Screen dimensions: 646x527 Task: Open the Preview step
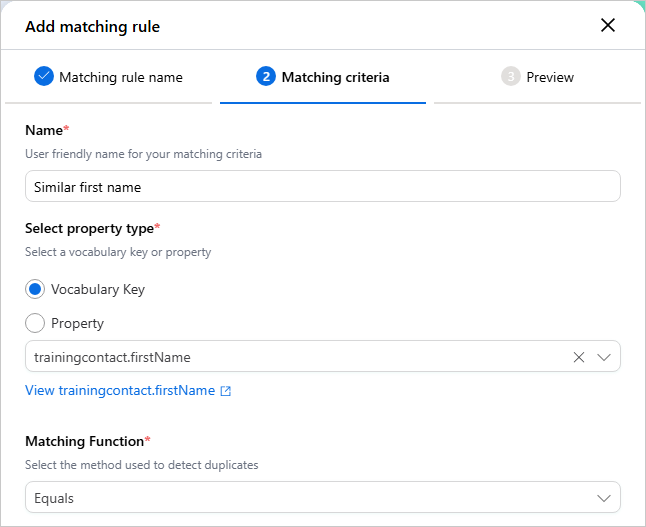coord(537,77)
